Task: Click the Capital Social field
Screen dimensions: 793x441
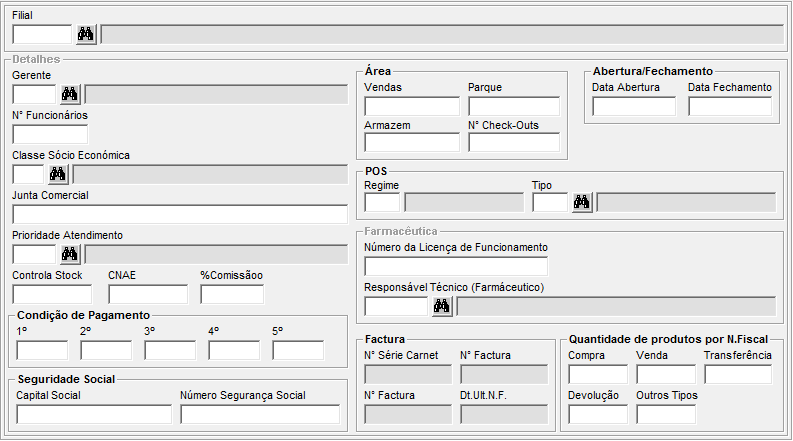Action: tap(94, 414)
